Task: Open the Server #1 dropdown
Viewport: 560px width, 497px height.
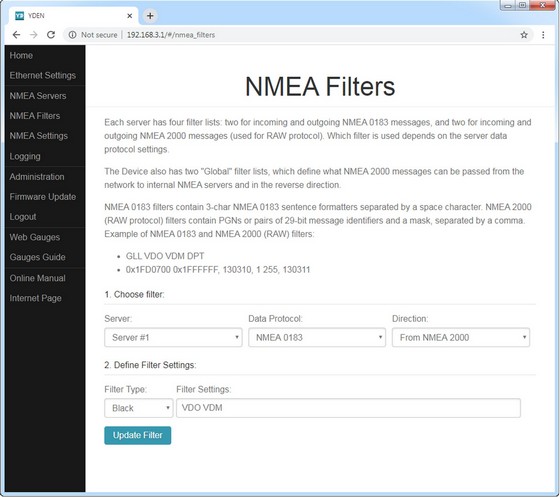Action: (173, 337)
